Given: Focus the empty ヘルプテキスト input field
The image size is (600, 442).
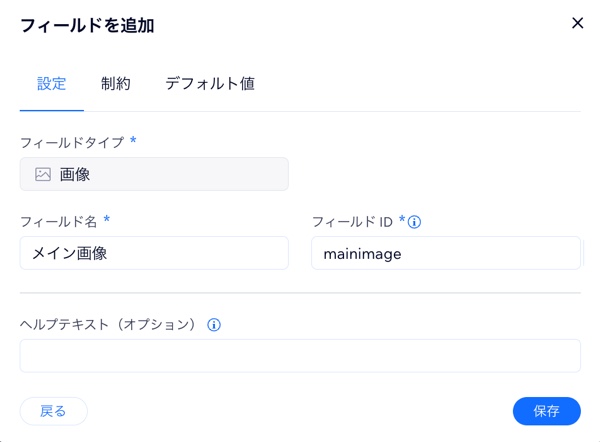Looking at the screenshot, I should pyautogui.click(x=300, y=356).
